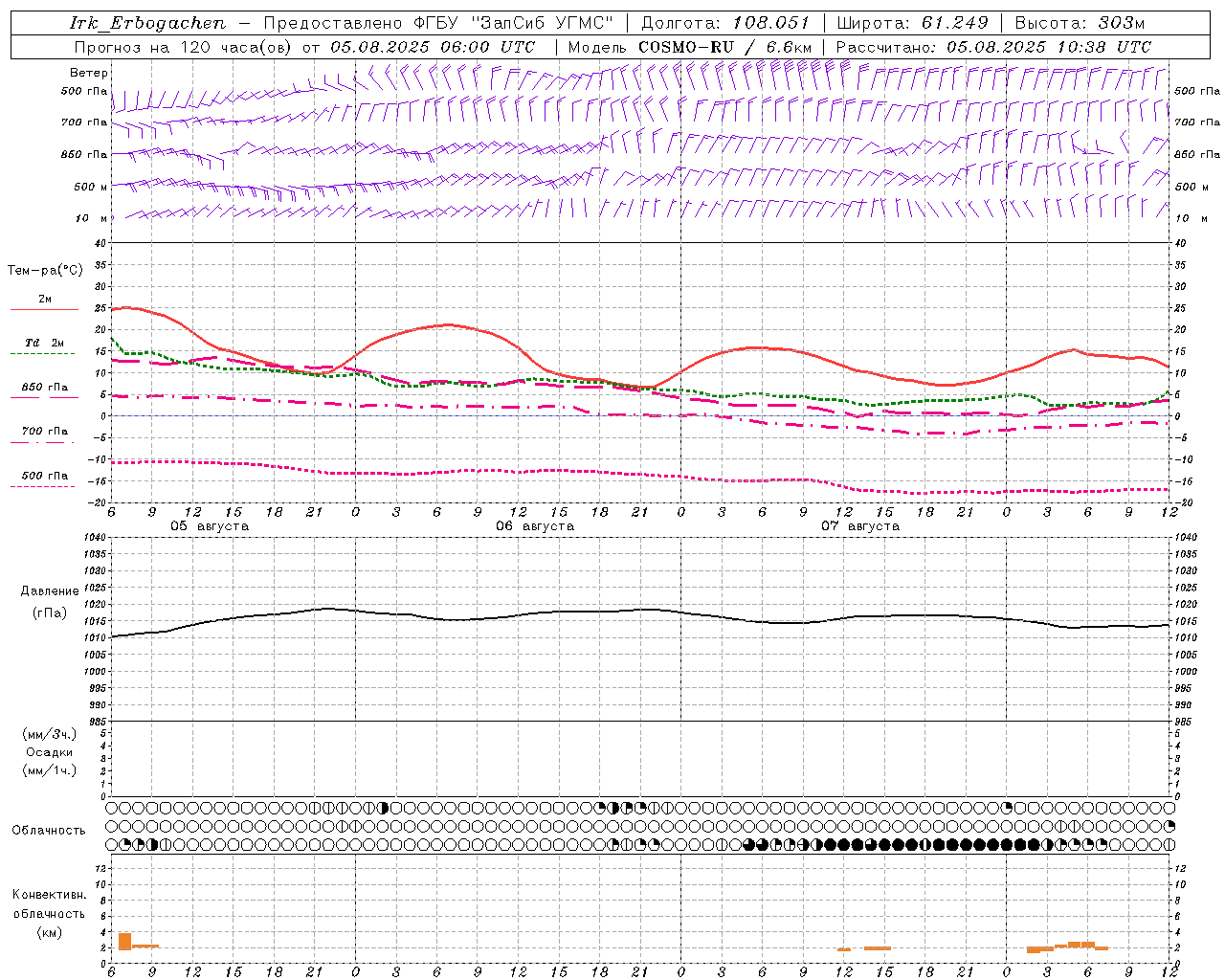Click the red solid 2м temperature legend line
This screenshot has width=1225, height=980.
pyautogui.click(x=44, y=310)
